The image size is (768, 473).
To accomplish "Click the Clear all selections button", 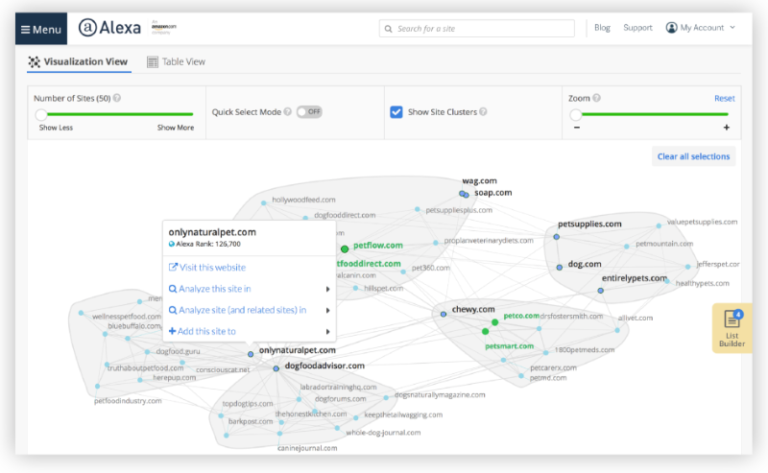I will click(x=694, y=156).
